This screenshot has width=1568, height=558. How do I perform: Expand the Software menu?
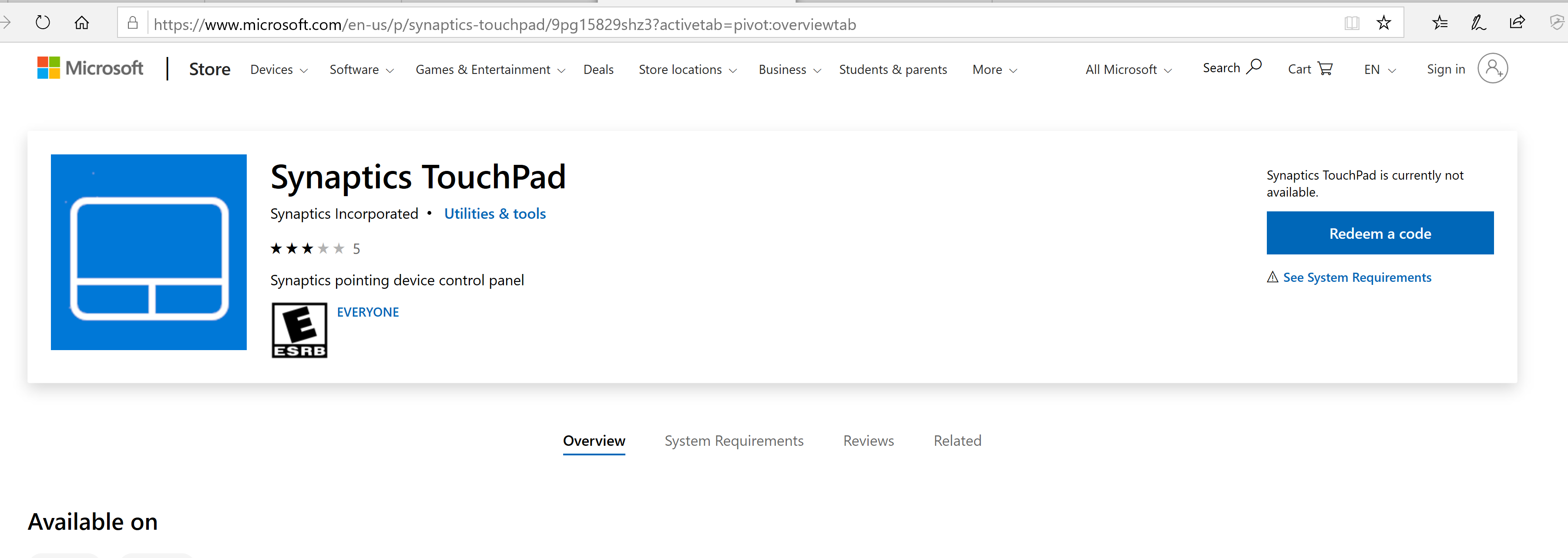362,70
